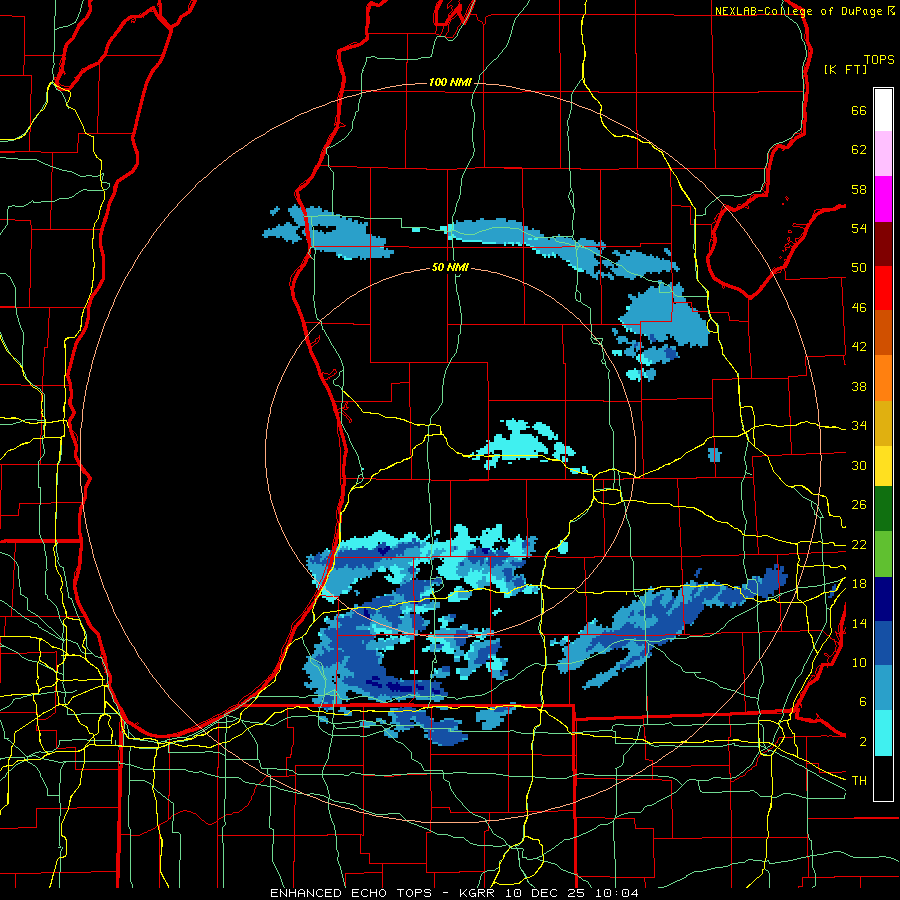Click the dark green legend swatch

pyautogui.click(x=883, y=509)
